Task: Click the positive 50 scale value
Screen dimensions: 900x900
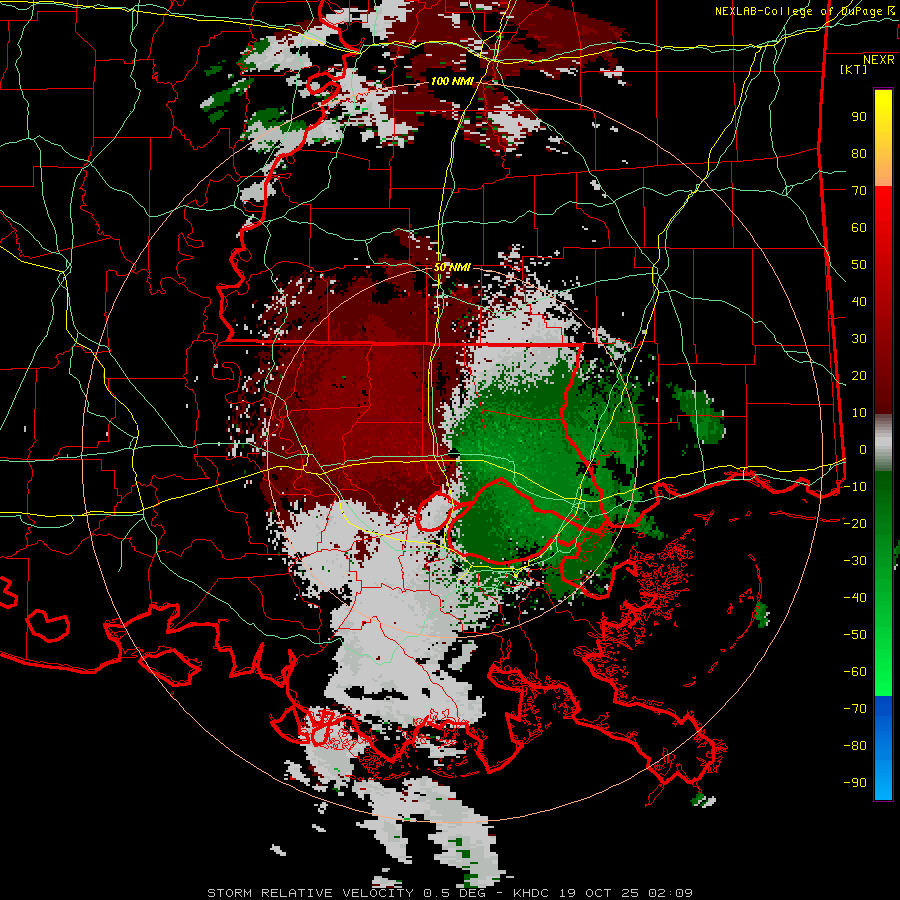Action: [859, 265]
